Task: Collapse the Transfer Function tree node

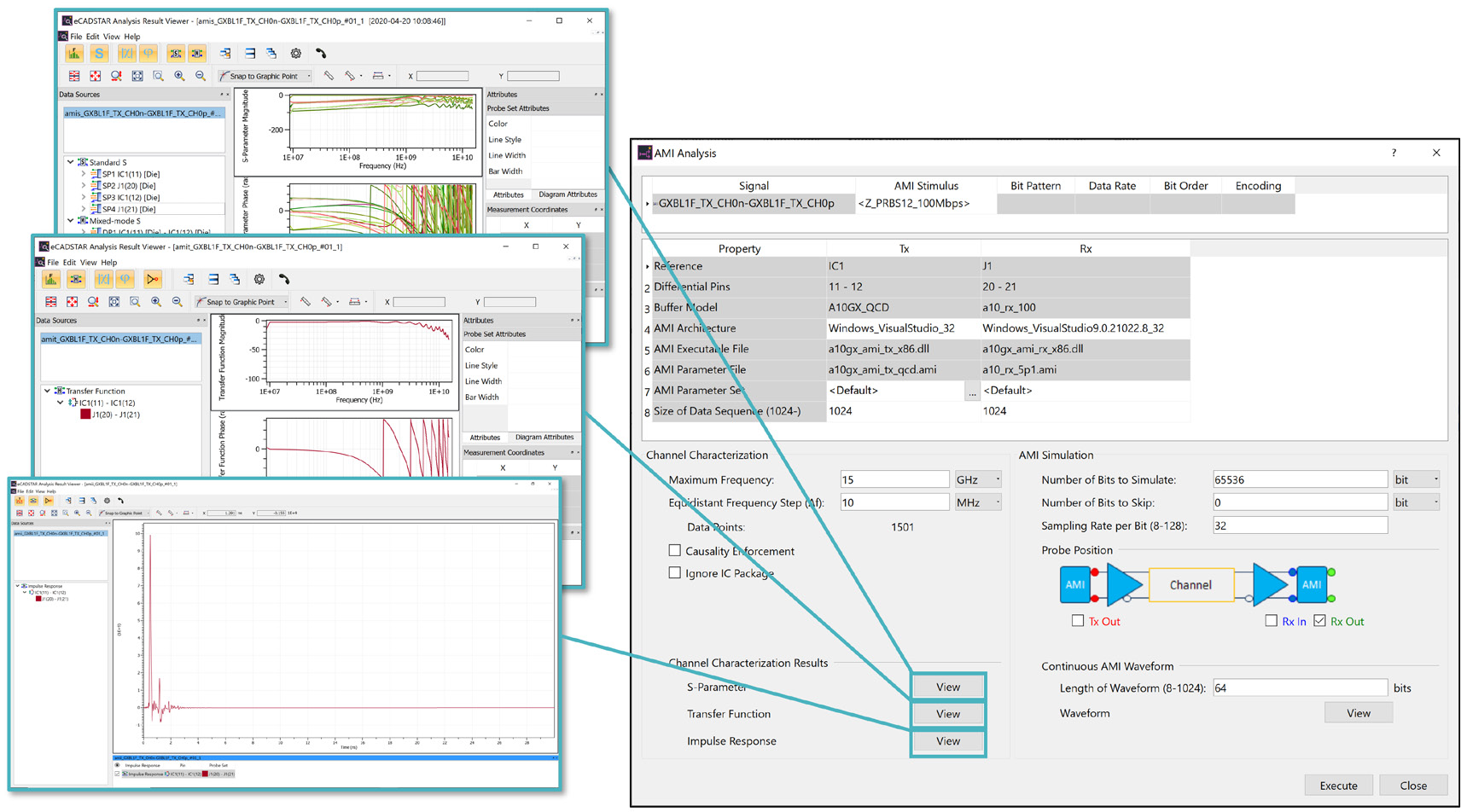Action: tap(48, 391)
